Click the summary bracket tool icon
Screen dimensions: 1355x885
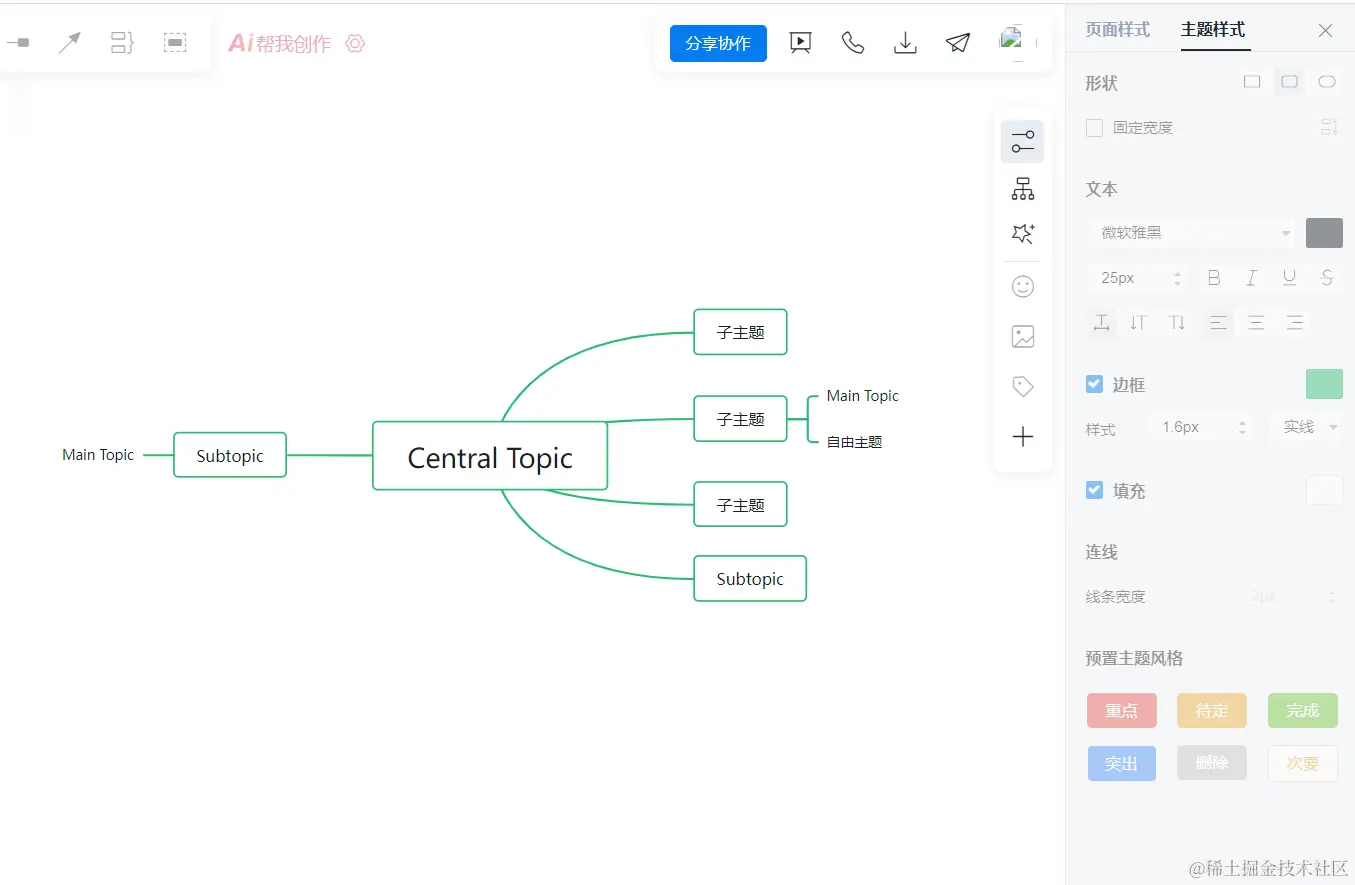coord(122,43)
